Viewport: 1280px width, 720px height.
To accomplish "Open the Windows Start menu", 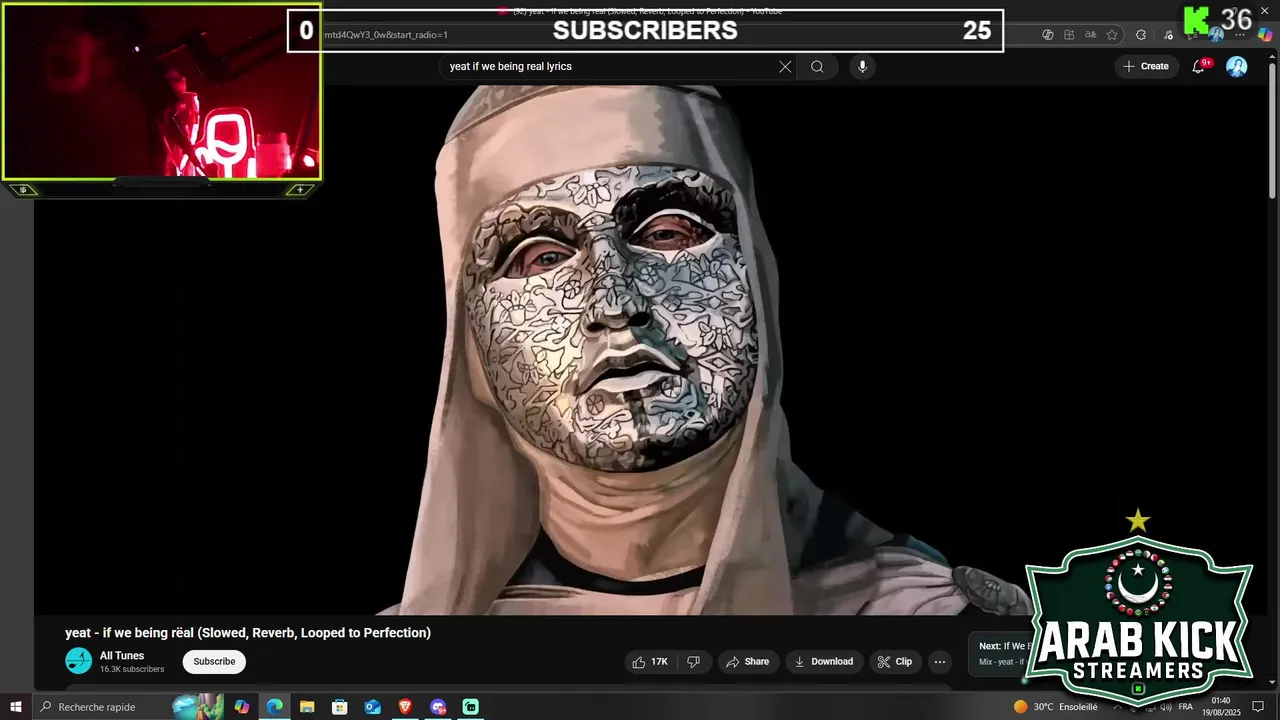I will click(16, 707).
